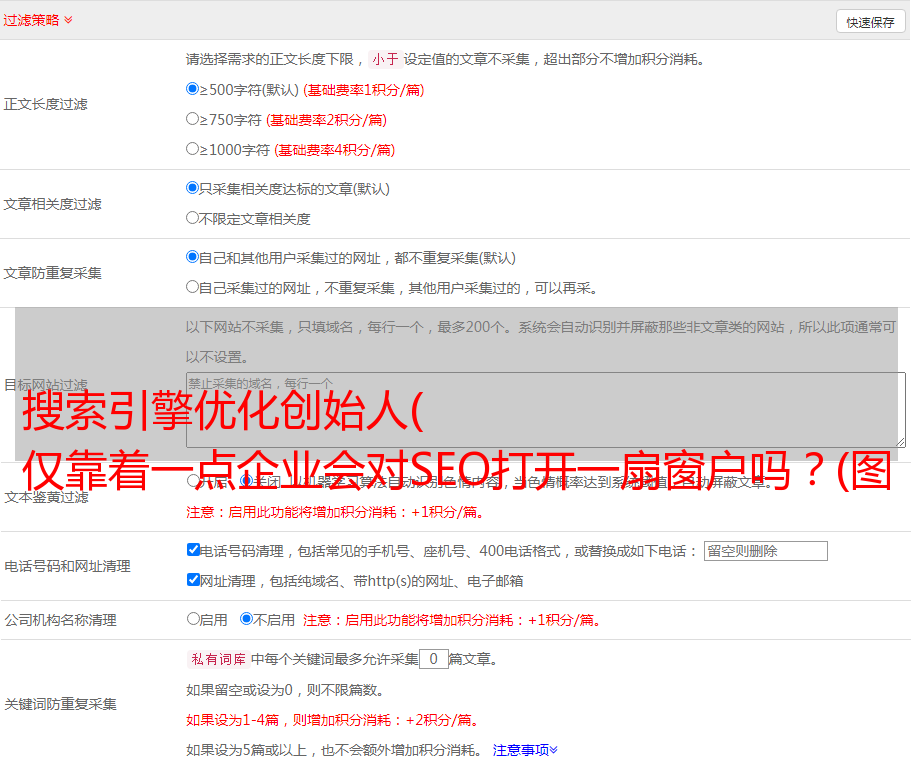Click the 基础费率1积分/篇 red note
Image resolution: width=912 pixels, height=768 pixels.
click(364, 90)
